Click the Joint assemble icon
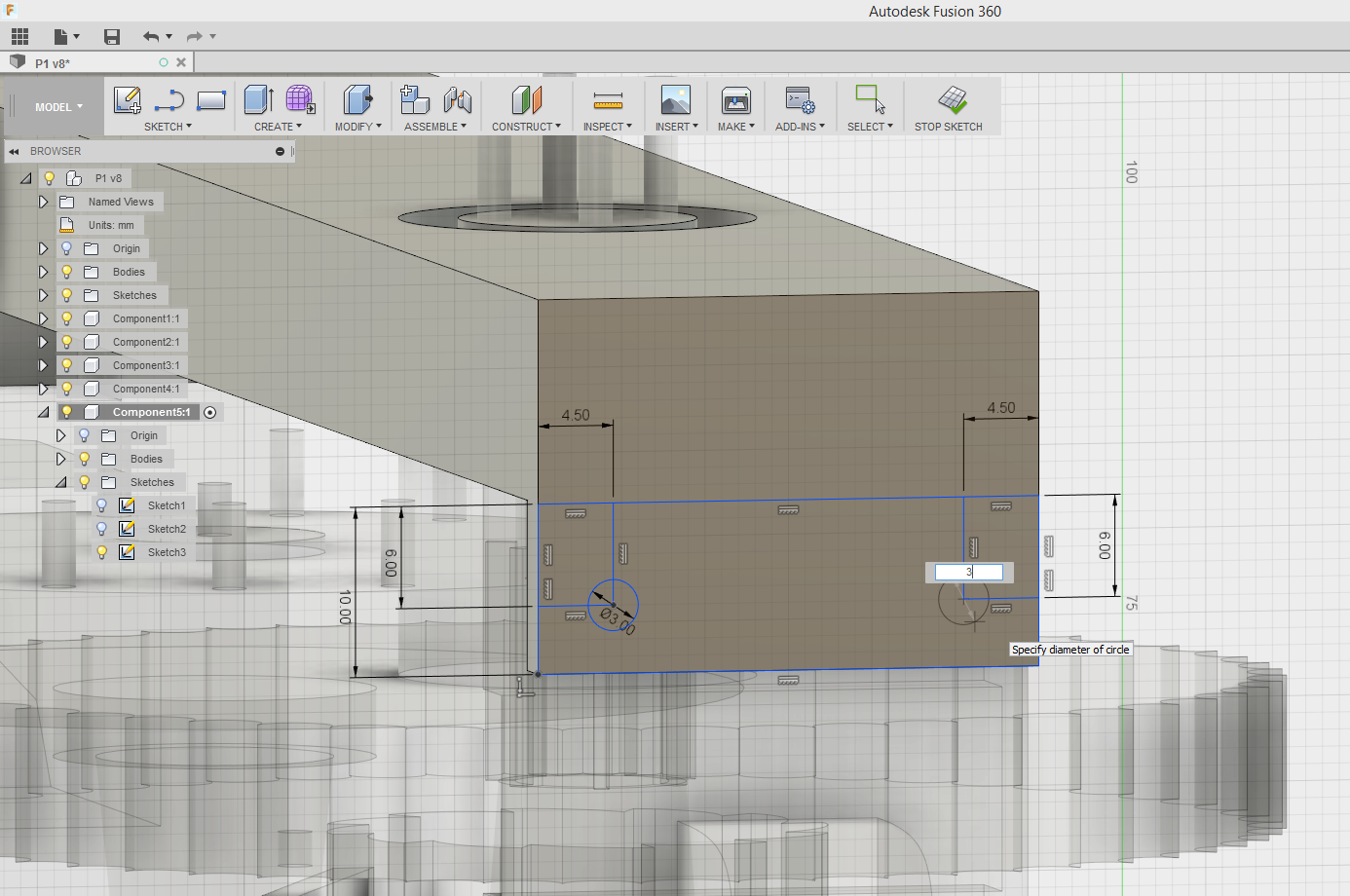This screenshot has height=896, width=1350. [x=457, y=99]
